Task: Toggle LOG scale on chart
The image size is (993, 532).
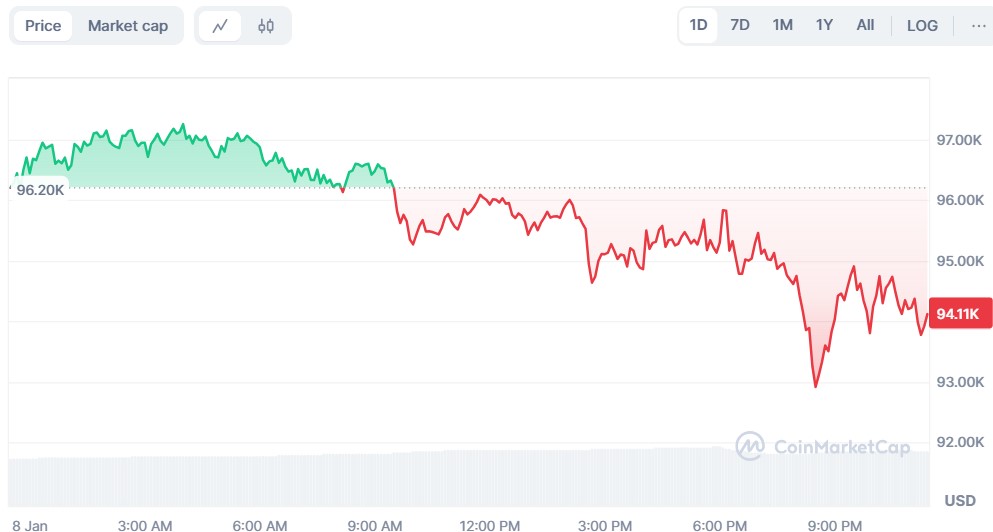Action: coord(922,26)
